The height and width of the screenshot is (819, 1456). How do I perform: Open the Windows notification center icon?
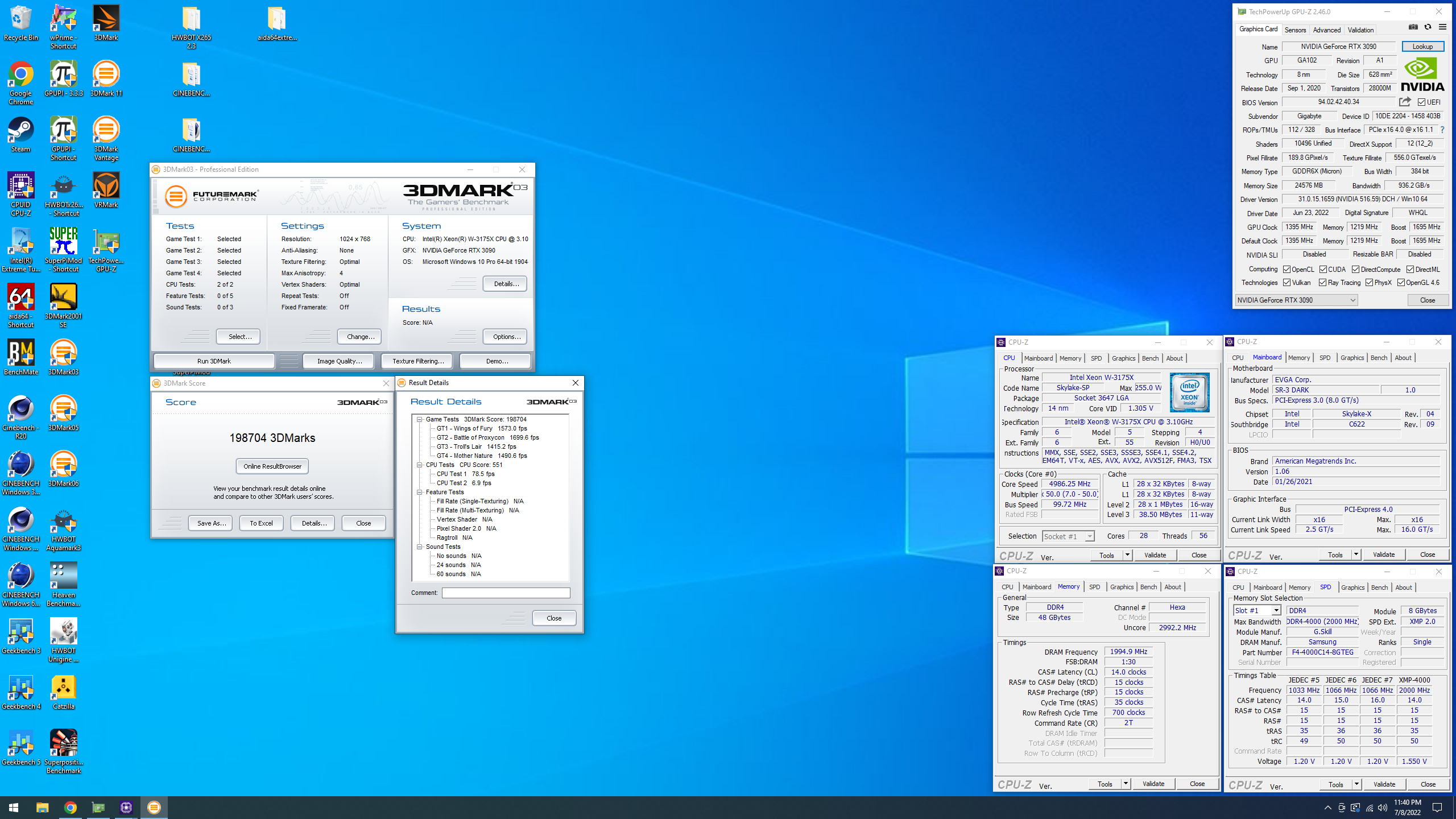[1437, 807]
